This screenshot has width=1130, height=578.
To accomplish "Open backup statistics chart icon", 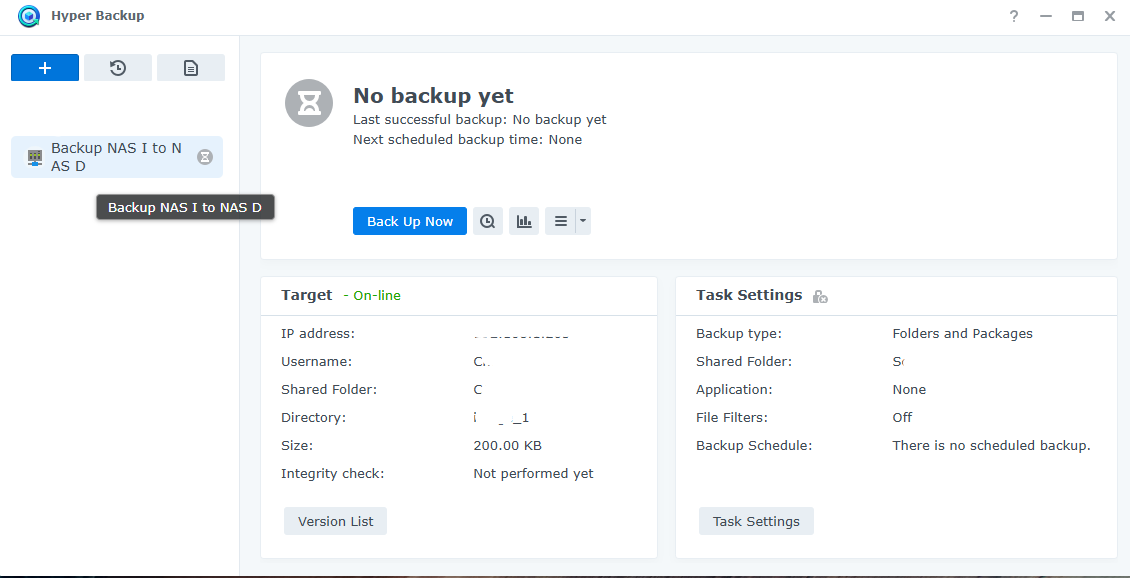I will pos(524,221).
